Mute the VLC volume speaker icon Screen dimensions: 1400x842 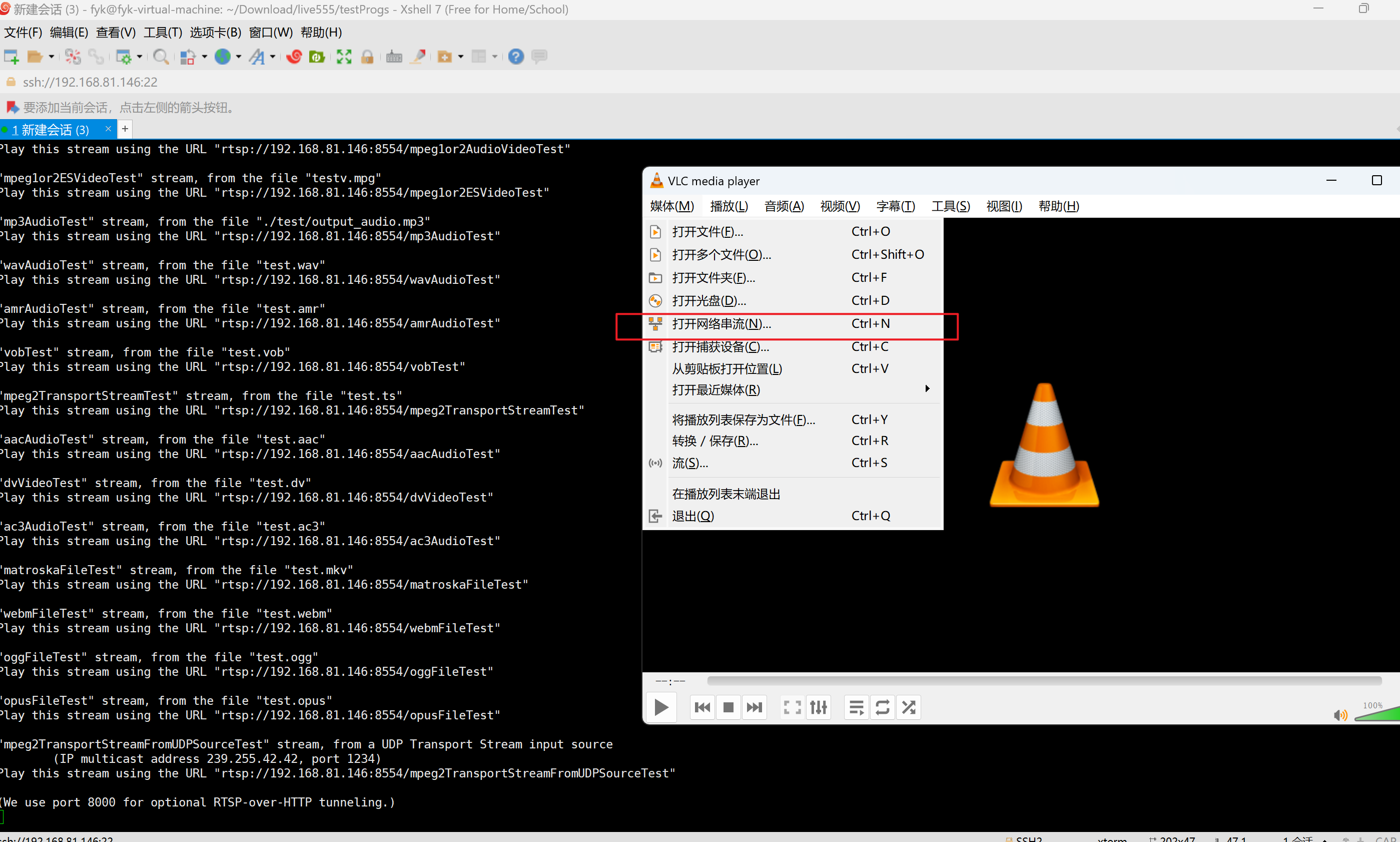[x=1340, y=715]
